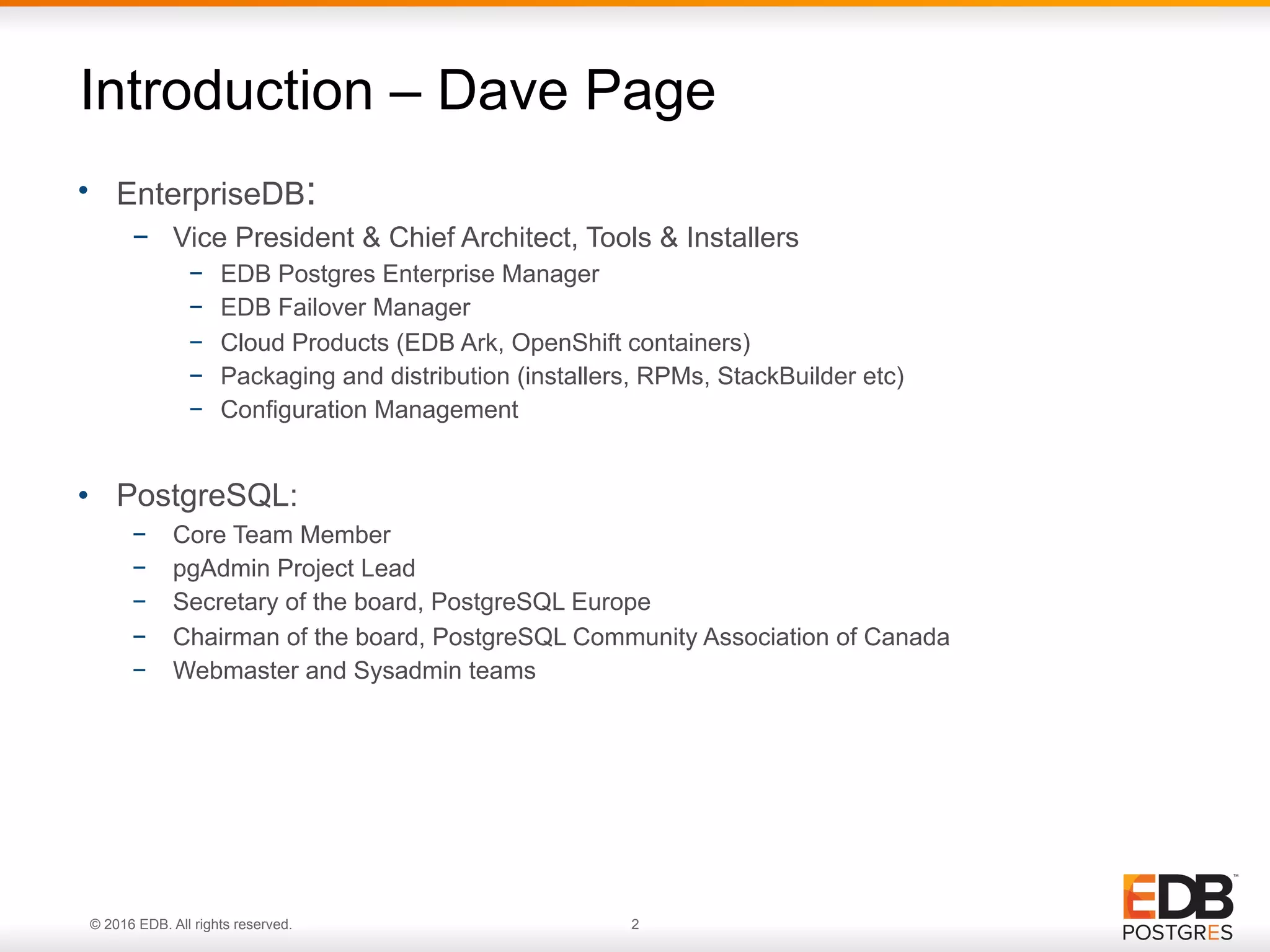Click the '© 2016 EDB. All rights reserved.' footer
The width and height of the screenshot is (1270, 952).
[191, 924]
